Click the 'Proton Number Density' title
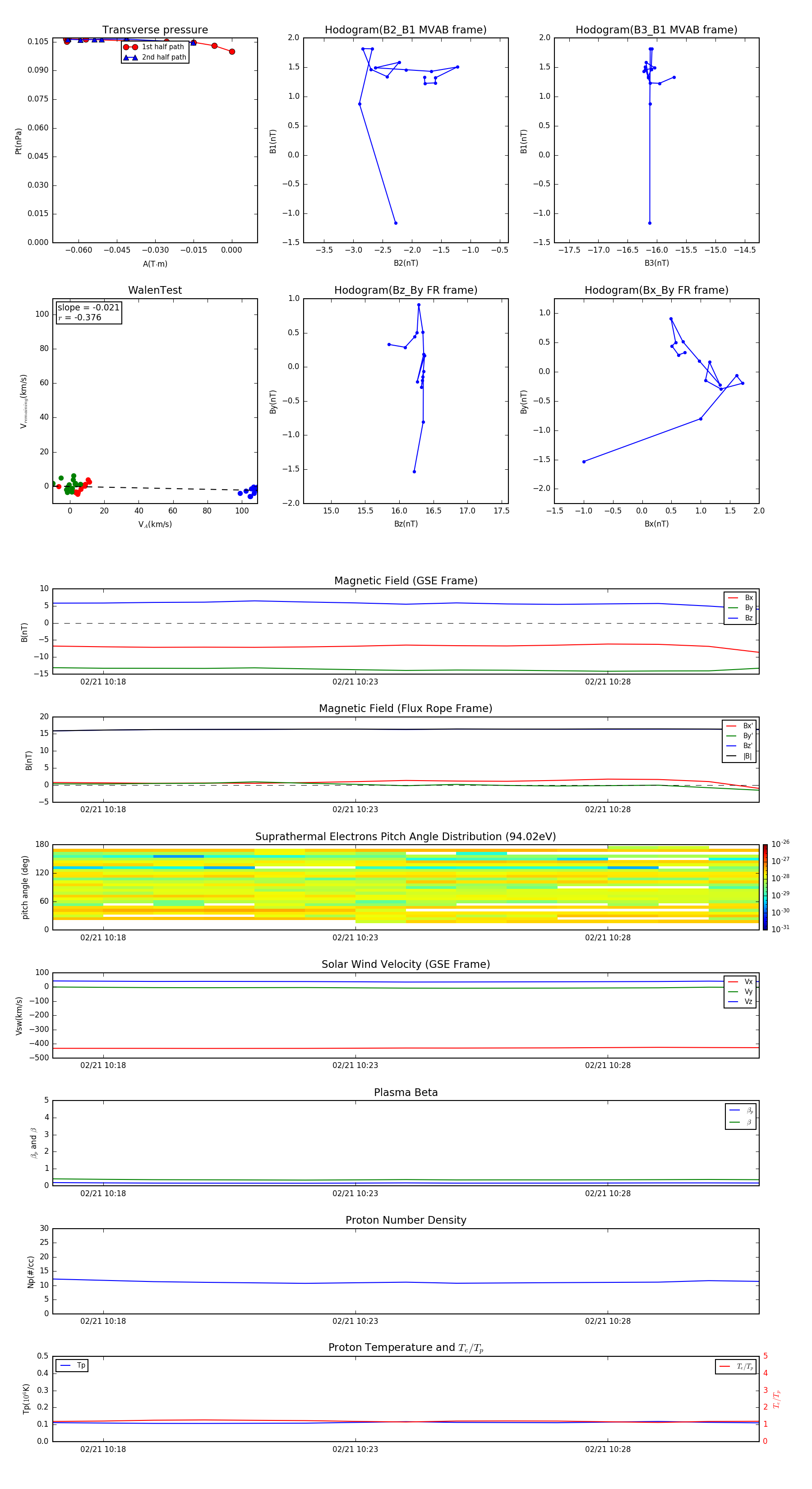The image size is (812, 1489). [406, 1220]
